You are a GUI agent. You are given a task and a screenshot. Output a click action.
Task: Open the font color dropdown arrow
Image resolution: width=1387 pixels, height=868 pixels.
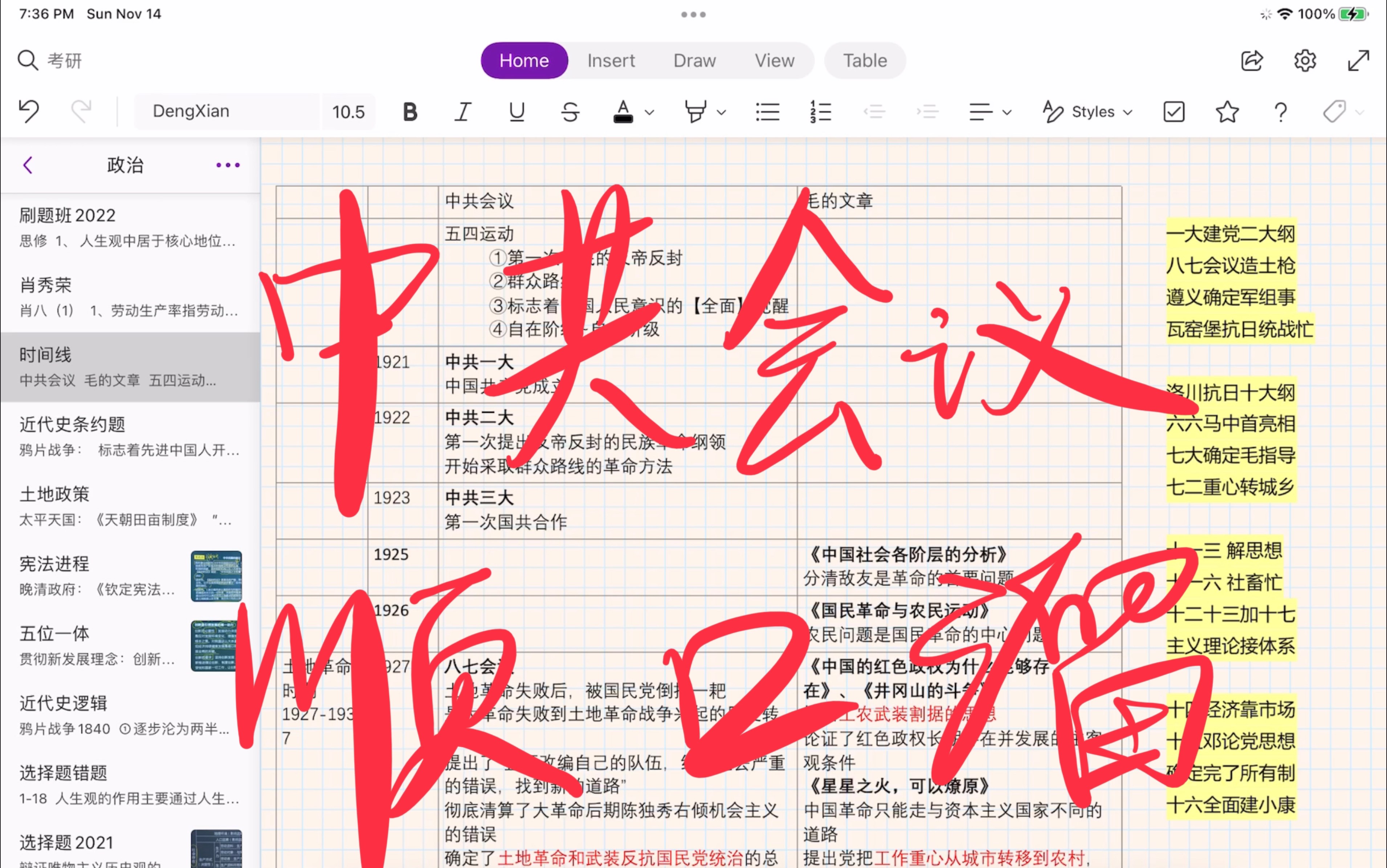coord(650,113)
